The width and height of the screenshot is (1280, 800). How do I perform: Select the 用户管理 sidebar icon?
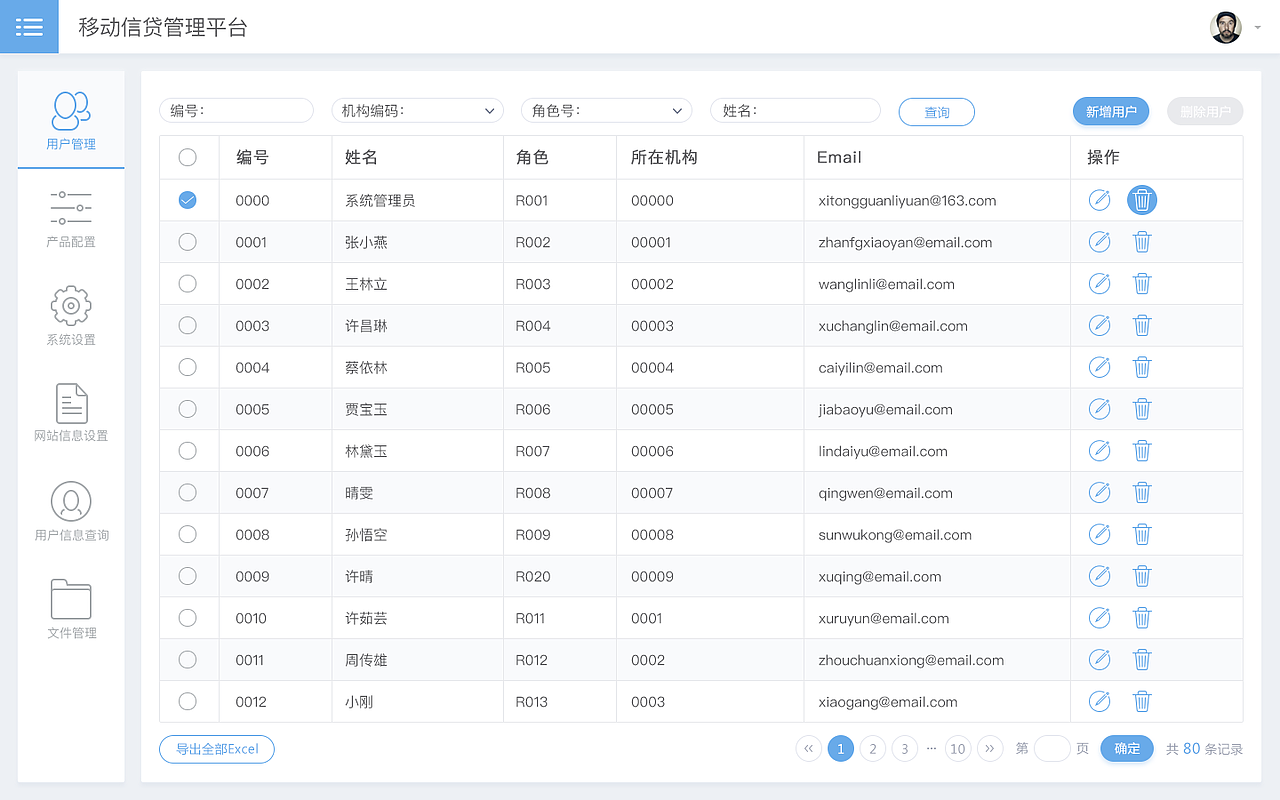pos(71,118)
